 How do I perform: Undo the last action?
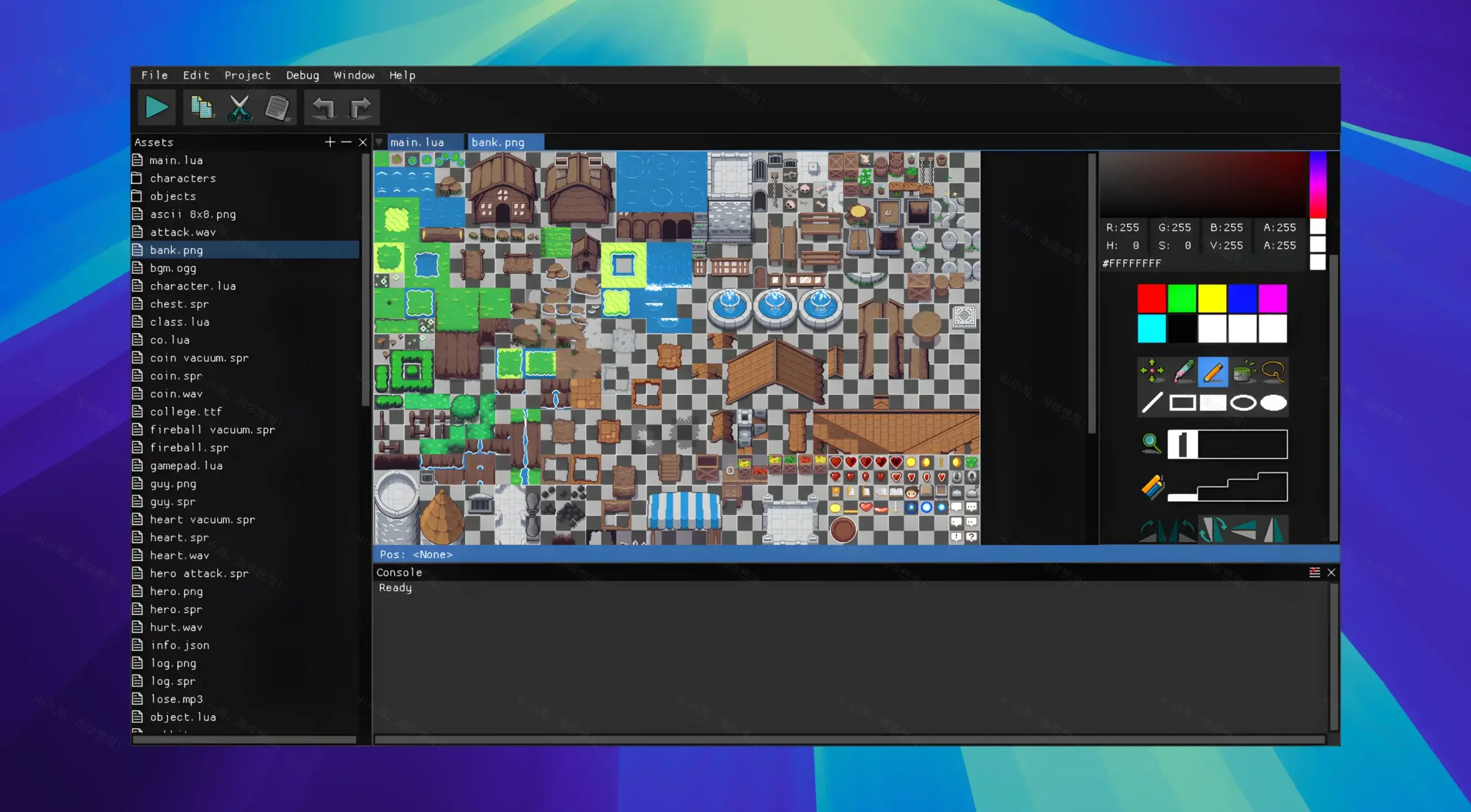pos(324,107)
